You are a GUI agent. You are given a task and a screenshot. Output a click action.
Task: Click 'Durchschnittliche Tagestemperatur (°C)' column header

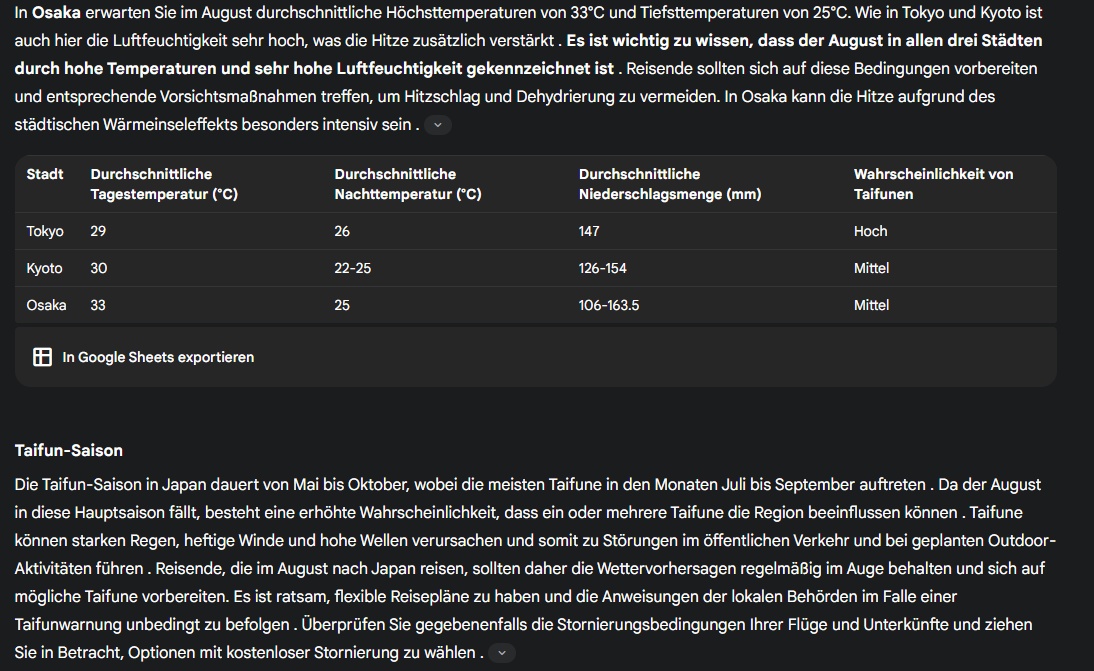coord(164,184)
